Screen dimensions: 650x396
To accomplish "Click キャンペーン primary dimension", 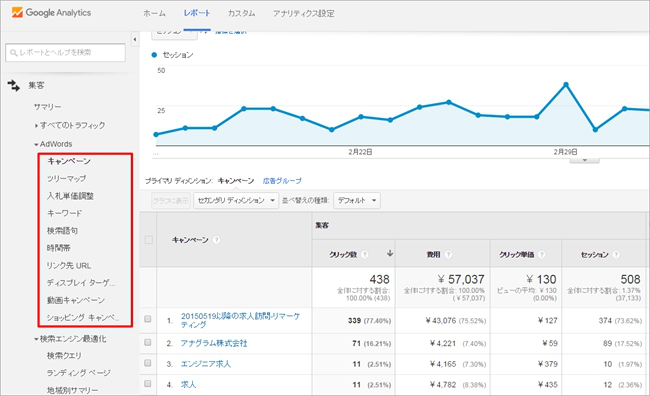I will [236, 181].
